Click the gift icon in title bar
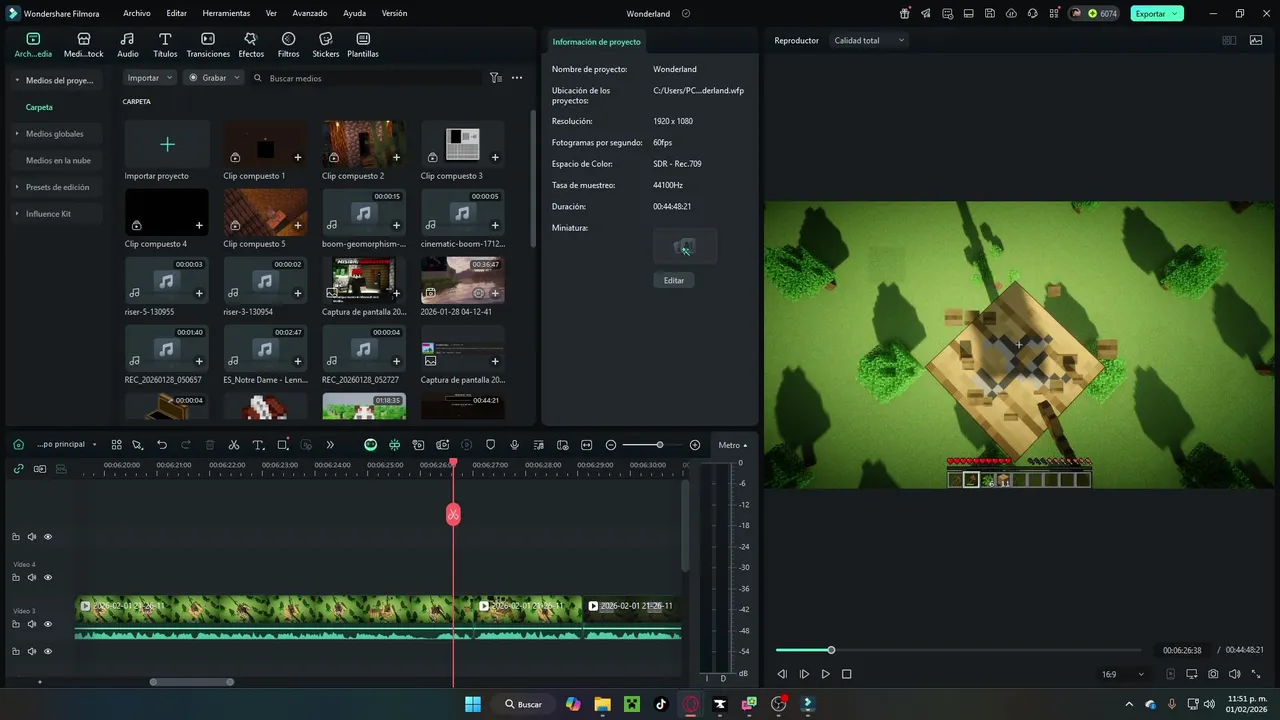The image size is (1280, 720). coord(904,13)
